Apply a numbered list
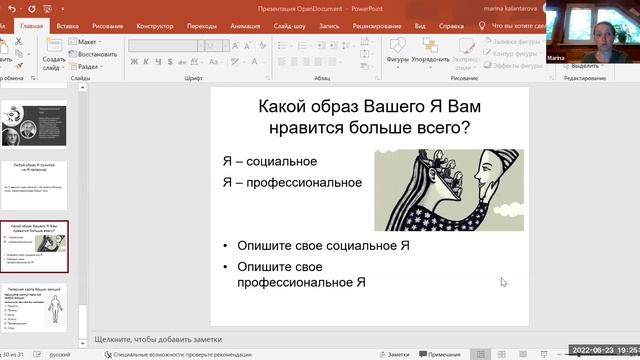 pyautogui.click(x=302, y=45)
